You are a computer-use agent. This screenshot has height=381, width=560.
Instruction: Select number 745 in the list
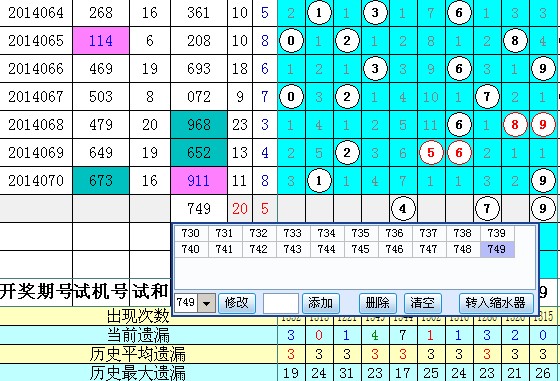(360, 249)
